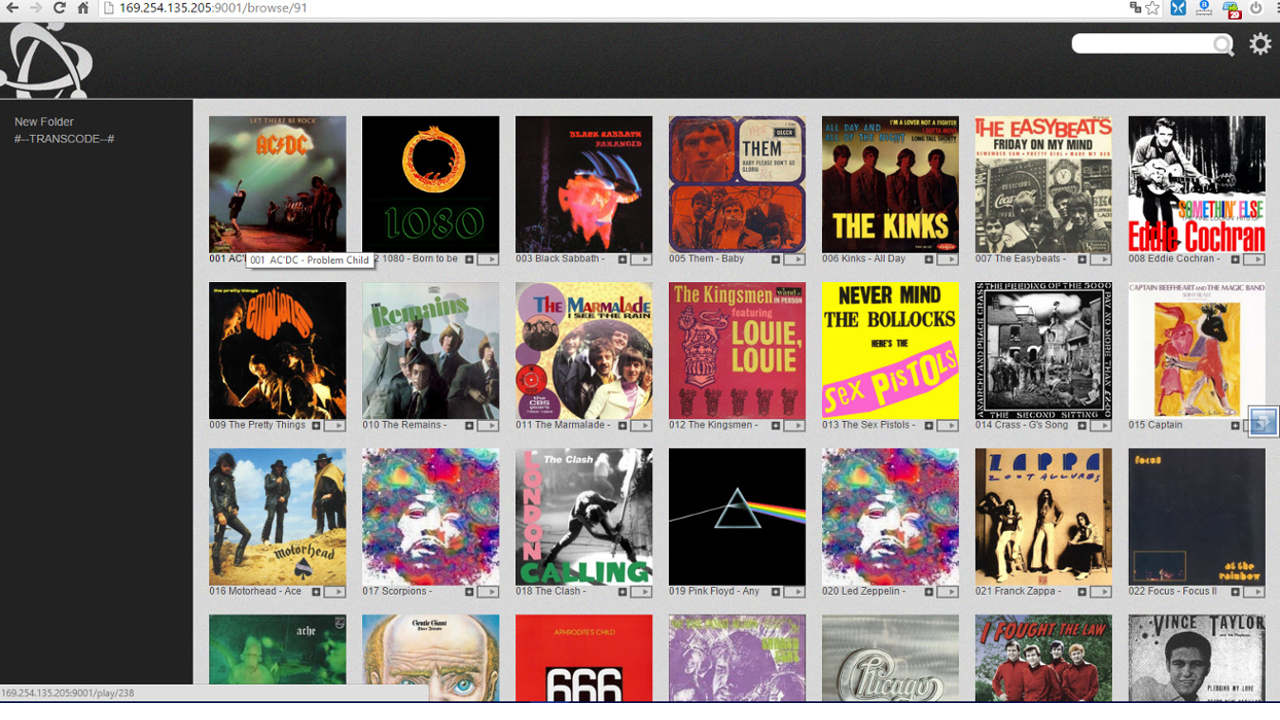
Task: Open the New Folder sidebar entry
Action: 44,122
